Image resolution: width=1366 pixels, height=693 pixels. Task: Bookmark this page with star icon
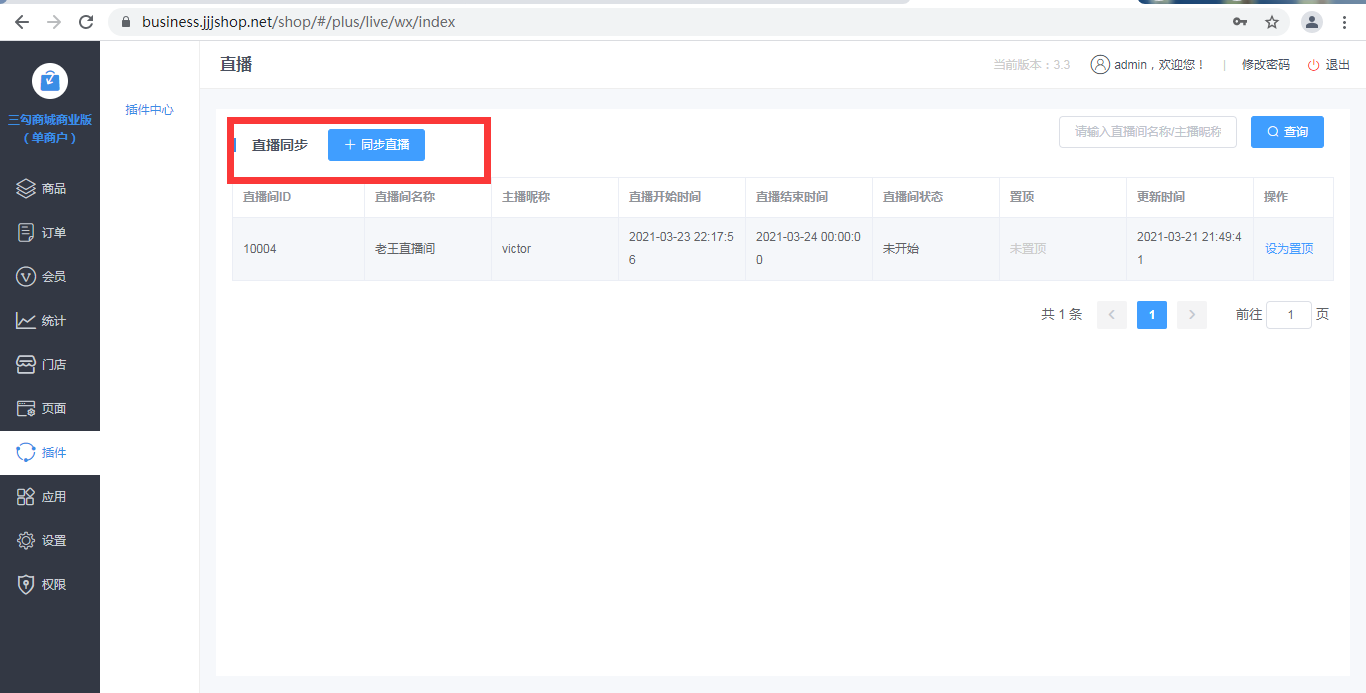(x=1272, y=22)
